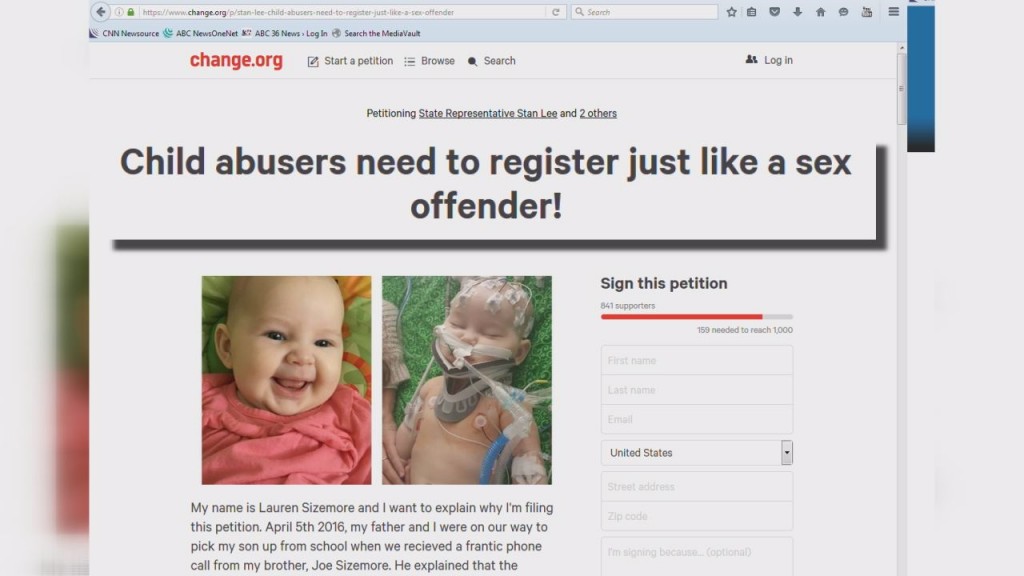Open the Pocket save icon
The width and height of the screenshot is (1024, 576).
775,12
